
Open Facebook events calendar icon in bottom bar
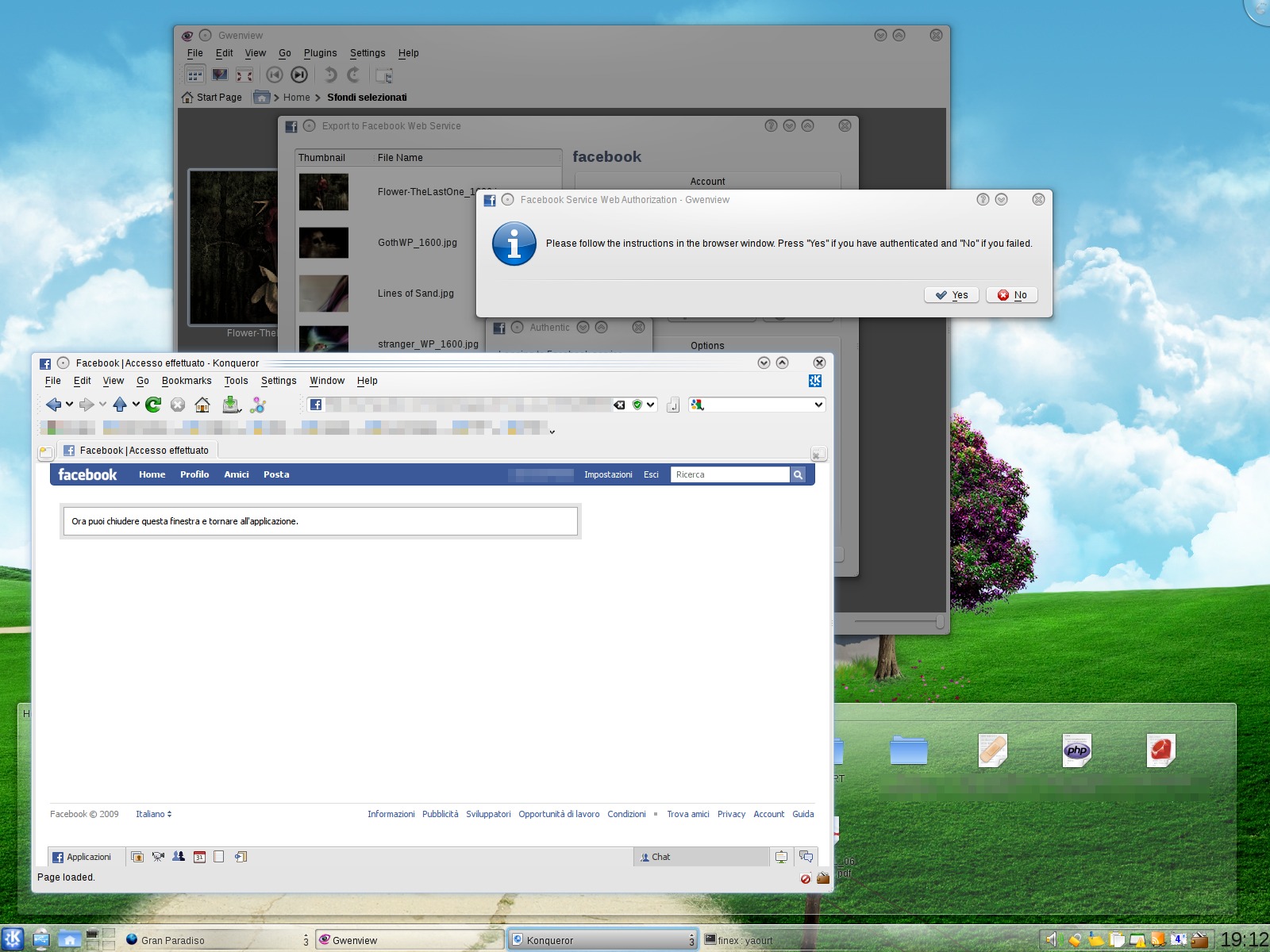[x=199, y=857]
